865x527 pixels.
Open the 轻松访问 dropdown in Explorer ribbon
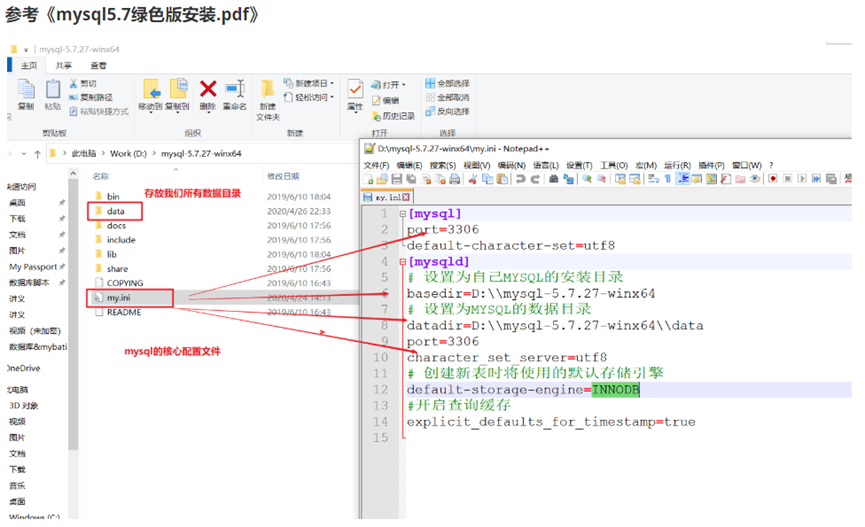[x=309, y=97]
